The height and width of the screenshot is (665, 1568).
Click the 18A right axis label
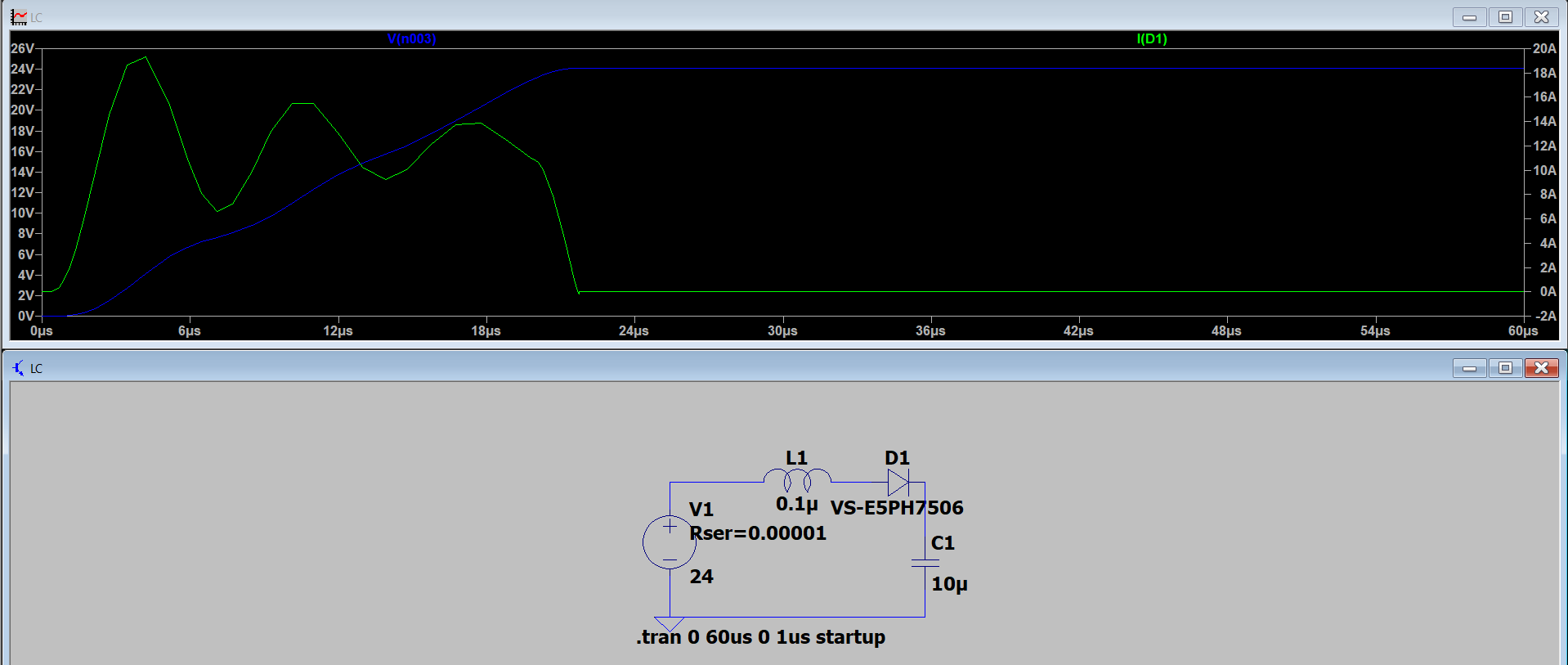(x=1544, y=73)
